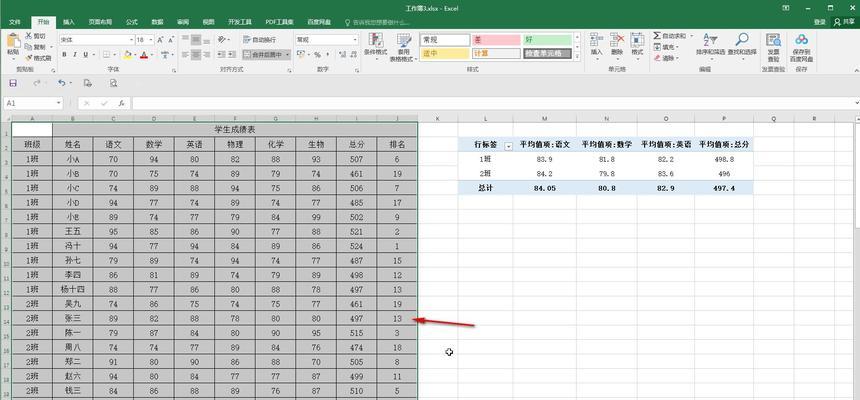Click the Increase Font Size icon
Image resolution: width=860 pixels, height=400 pixels.
tap(160, 40)
